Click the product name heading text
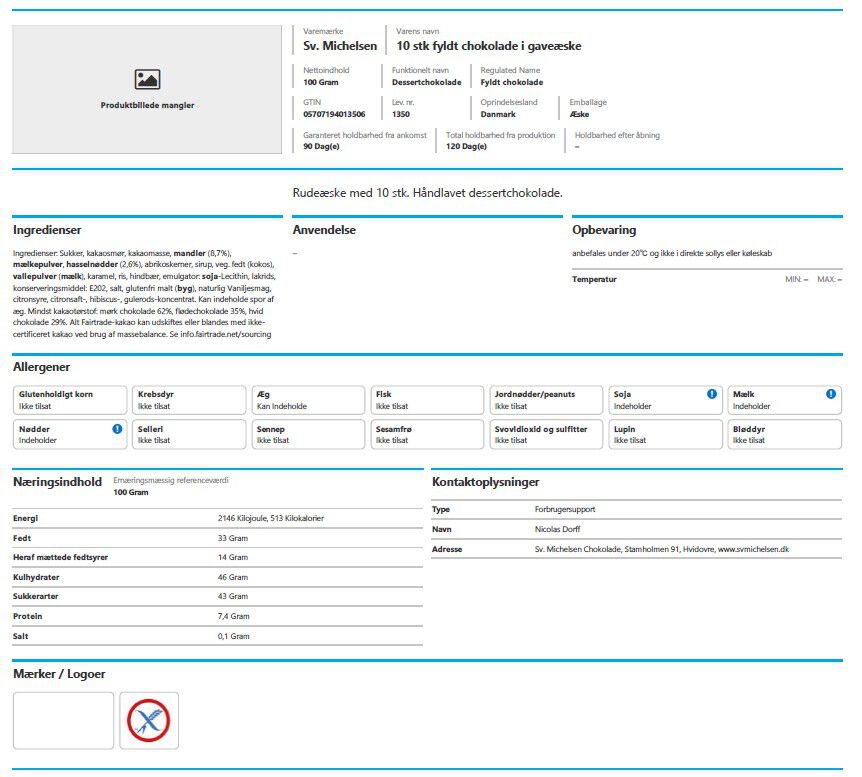The height and width of the screenshot is (777, 862). [489, 46]
